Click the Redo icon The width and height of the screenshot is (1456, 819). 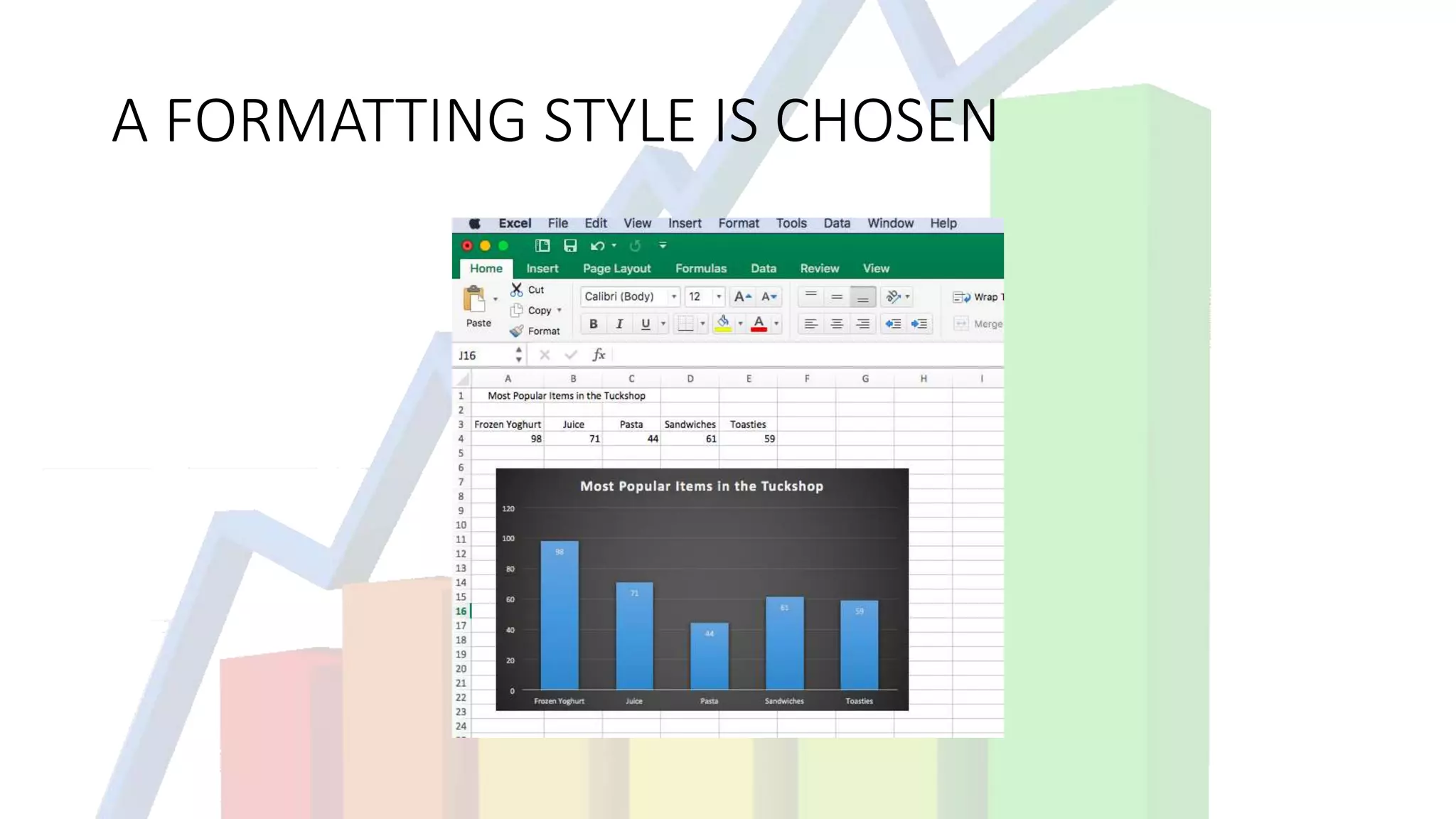pos(636,246)
